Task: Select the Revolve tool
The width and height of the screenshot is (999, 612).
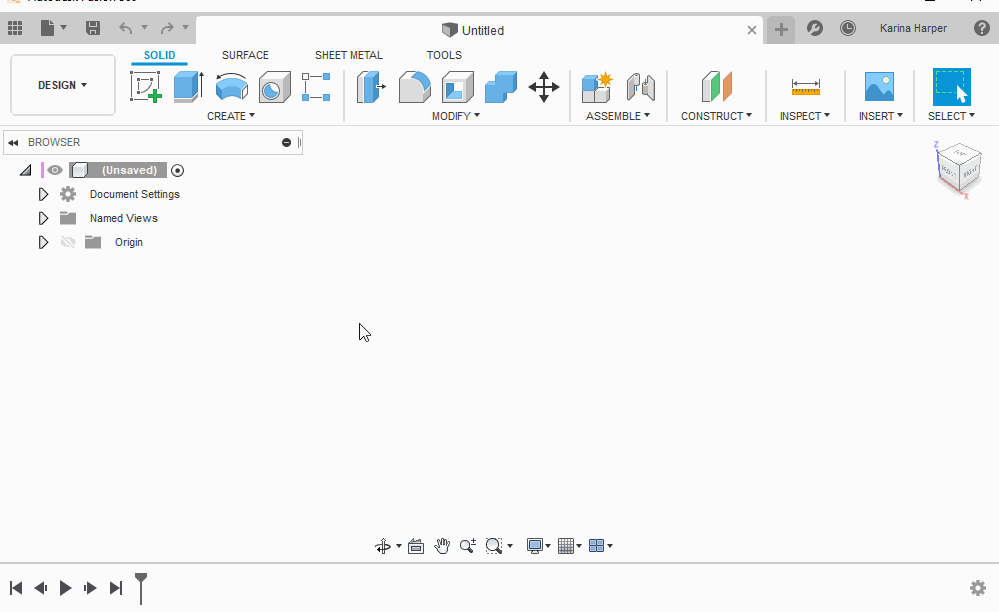Action: pyautogui.click(x=231, y=87)
